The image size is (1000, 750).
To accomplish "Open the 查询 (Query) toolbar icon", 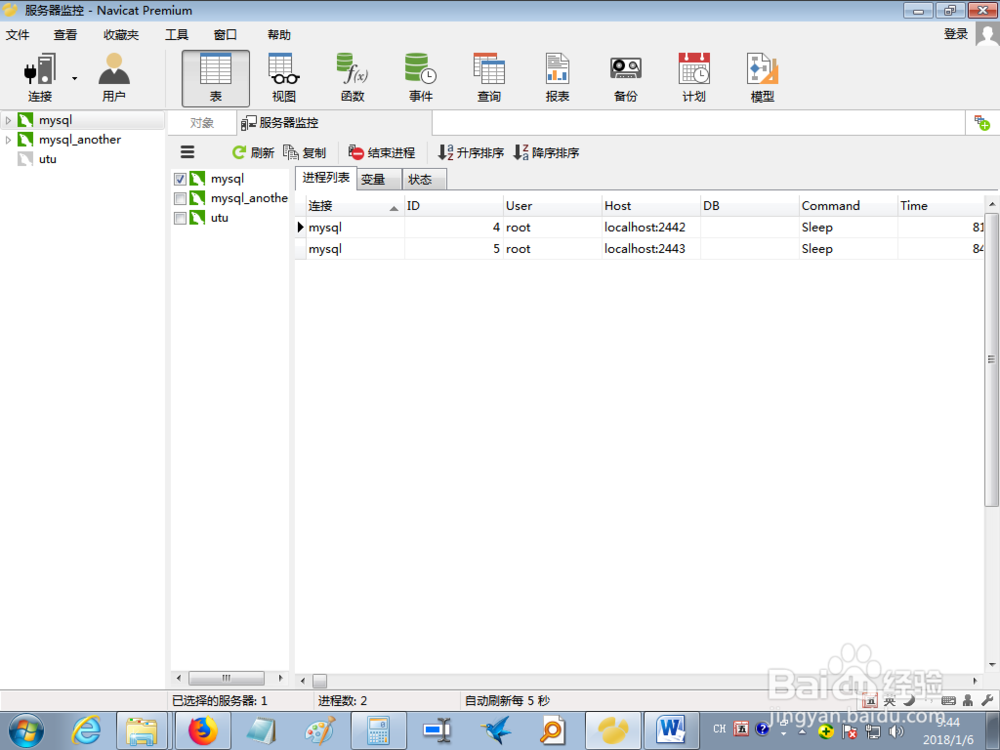I will pyautogui.click(x=489, y=78).
